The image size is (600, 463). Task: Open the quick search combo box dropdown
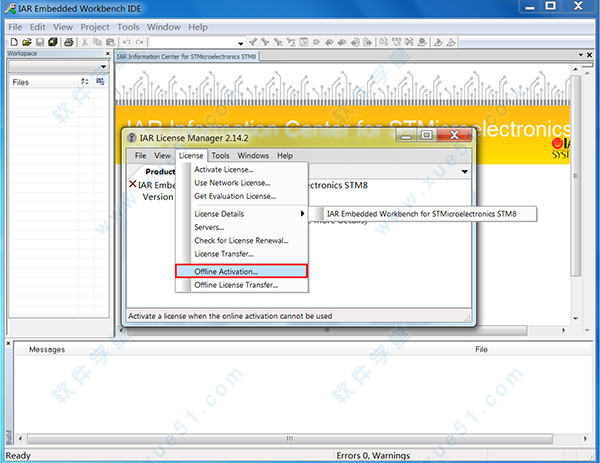pos(240,43)
